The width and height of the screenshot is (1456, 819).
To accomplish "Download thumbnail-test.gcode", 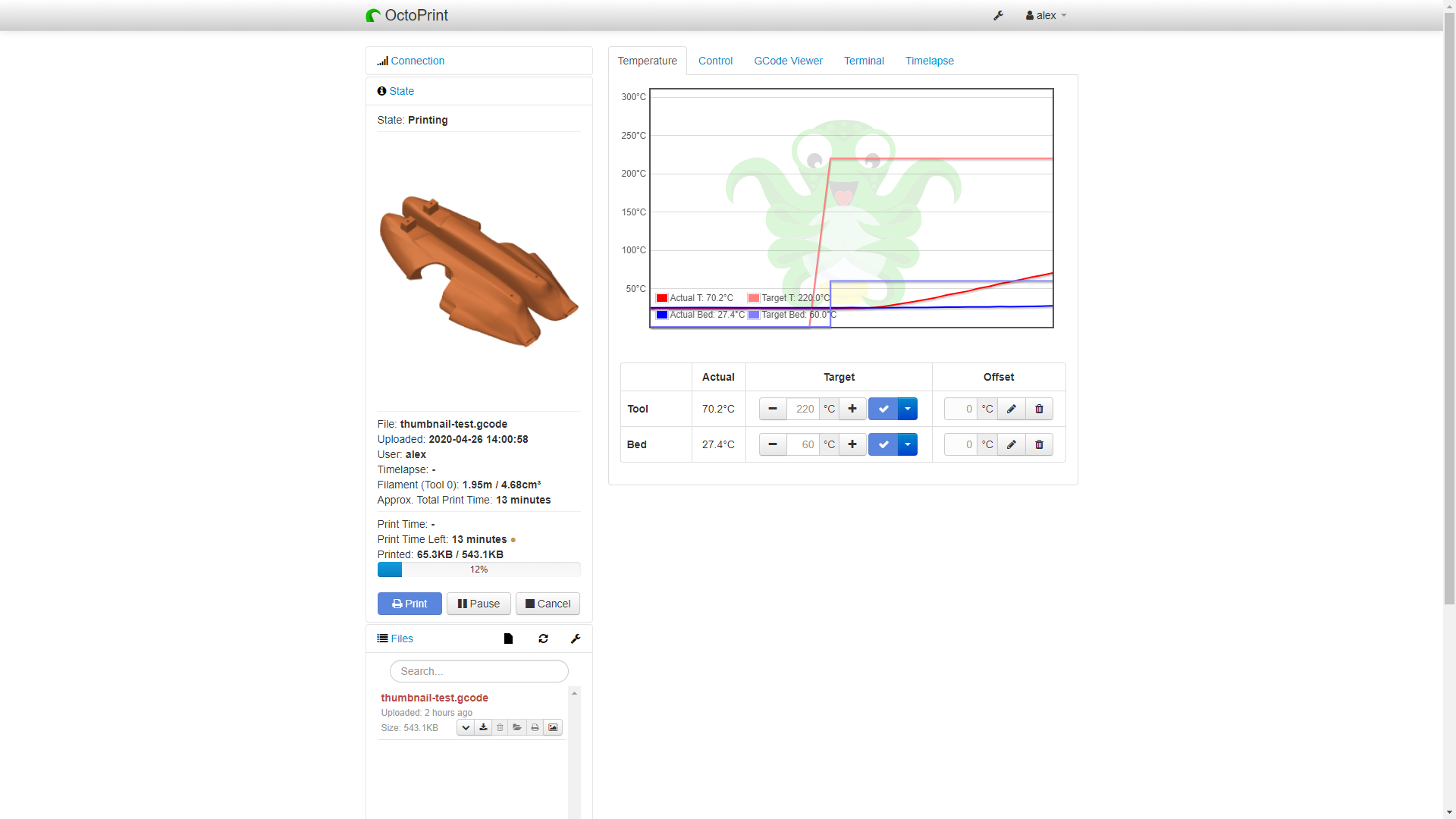I will [483, 727].
